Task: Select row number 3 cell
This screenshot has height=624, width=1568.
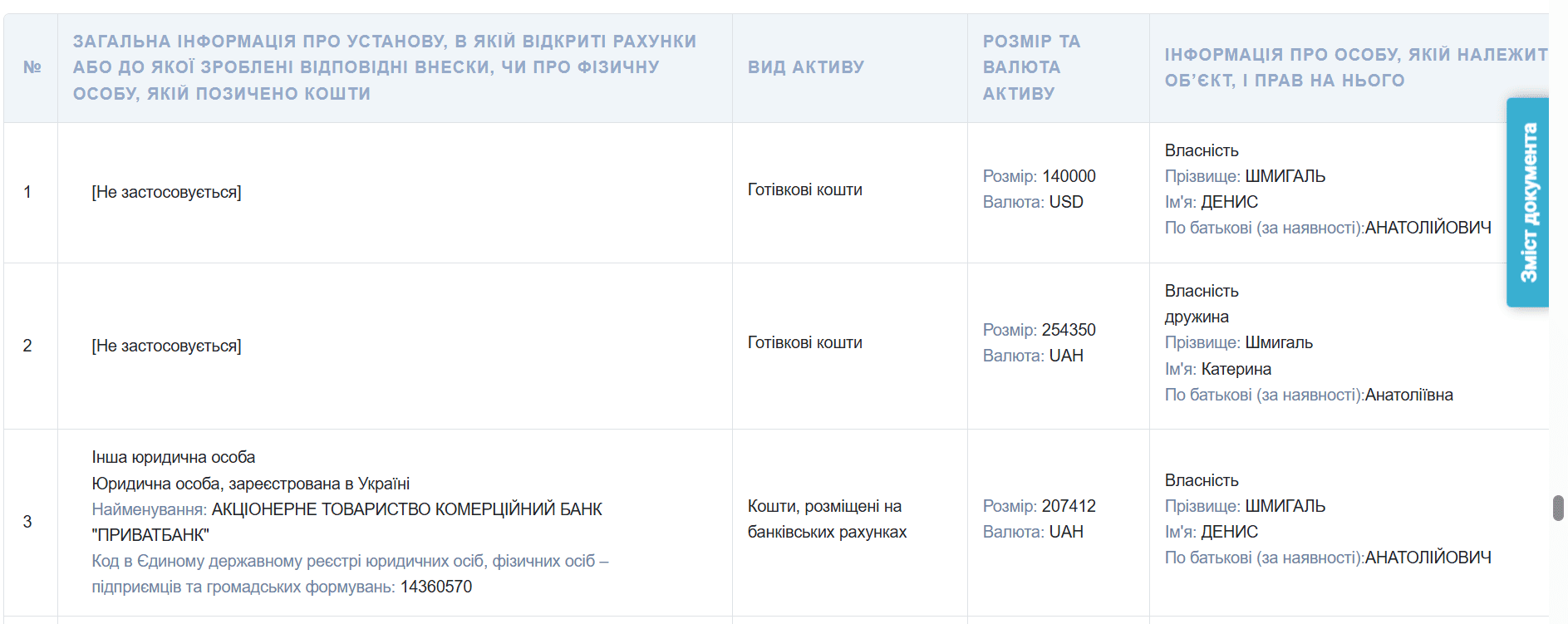Action: tap(27, 522)
